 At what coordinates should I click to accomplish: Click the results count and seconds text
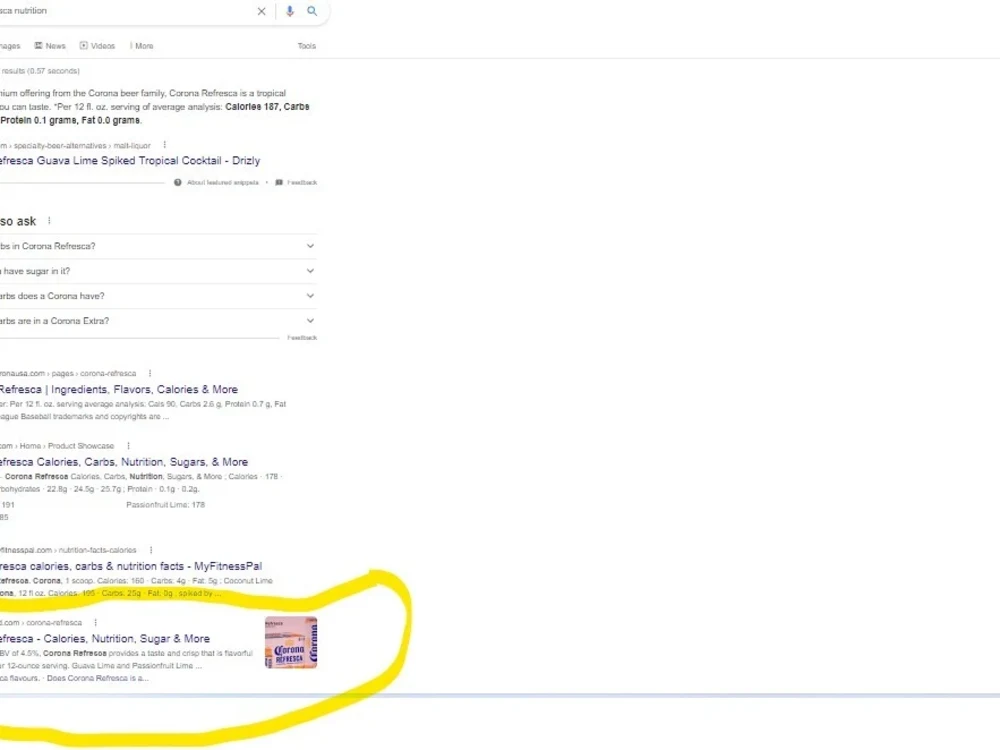40,71
